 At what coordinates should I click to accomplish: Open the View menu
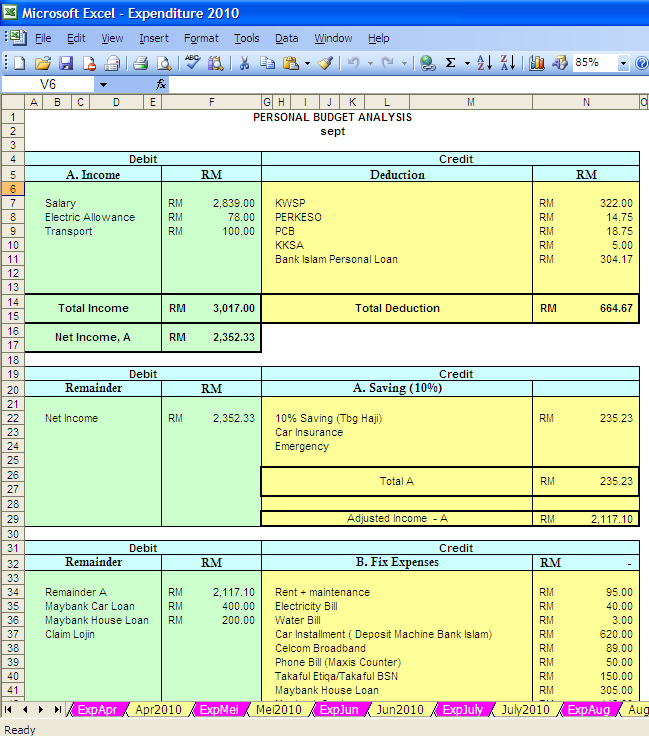pyautogui.click(x=112, y=38)
